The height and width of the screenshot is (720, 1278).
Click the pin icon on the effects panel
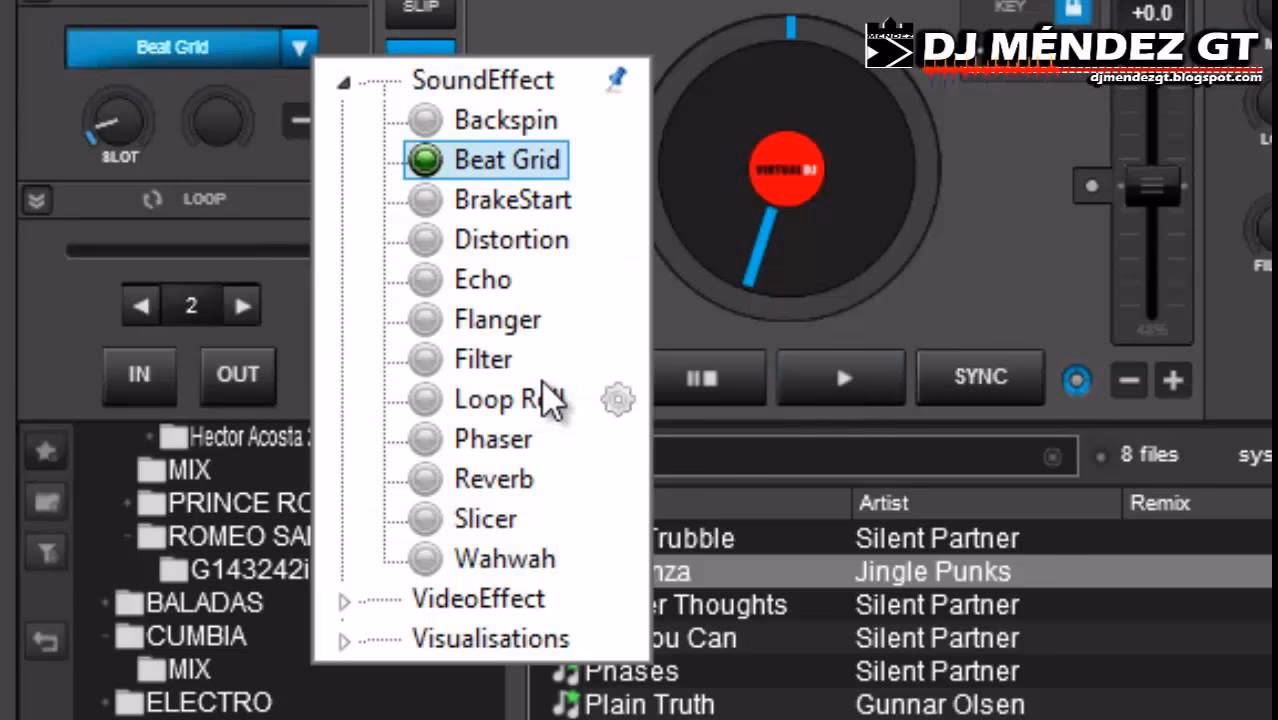(616, 78)
